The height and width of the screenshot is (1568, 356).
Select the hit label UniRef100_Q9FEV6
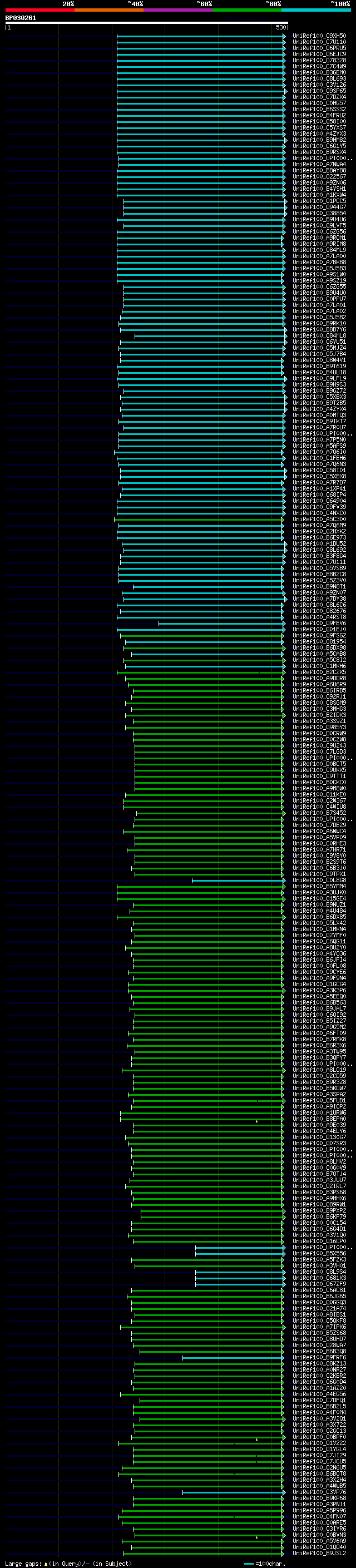click(319, 624)
